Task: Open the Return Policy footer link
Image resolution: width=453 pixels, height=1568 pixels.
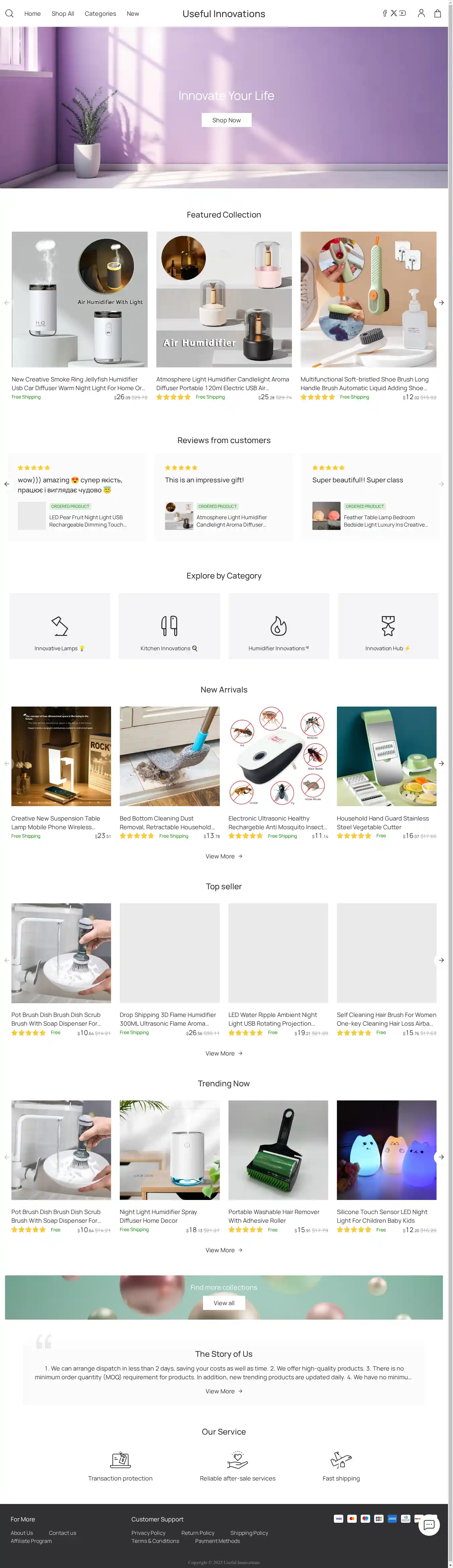Action: (x=198, y=1533)
